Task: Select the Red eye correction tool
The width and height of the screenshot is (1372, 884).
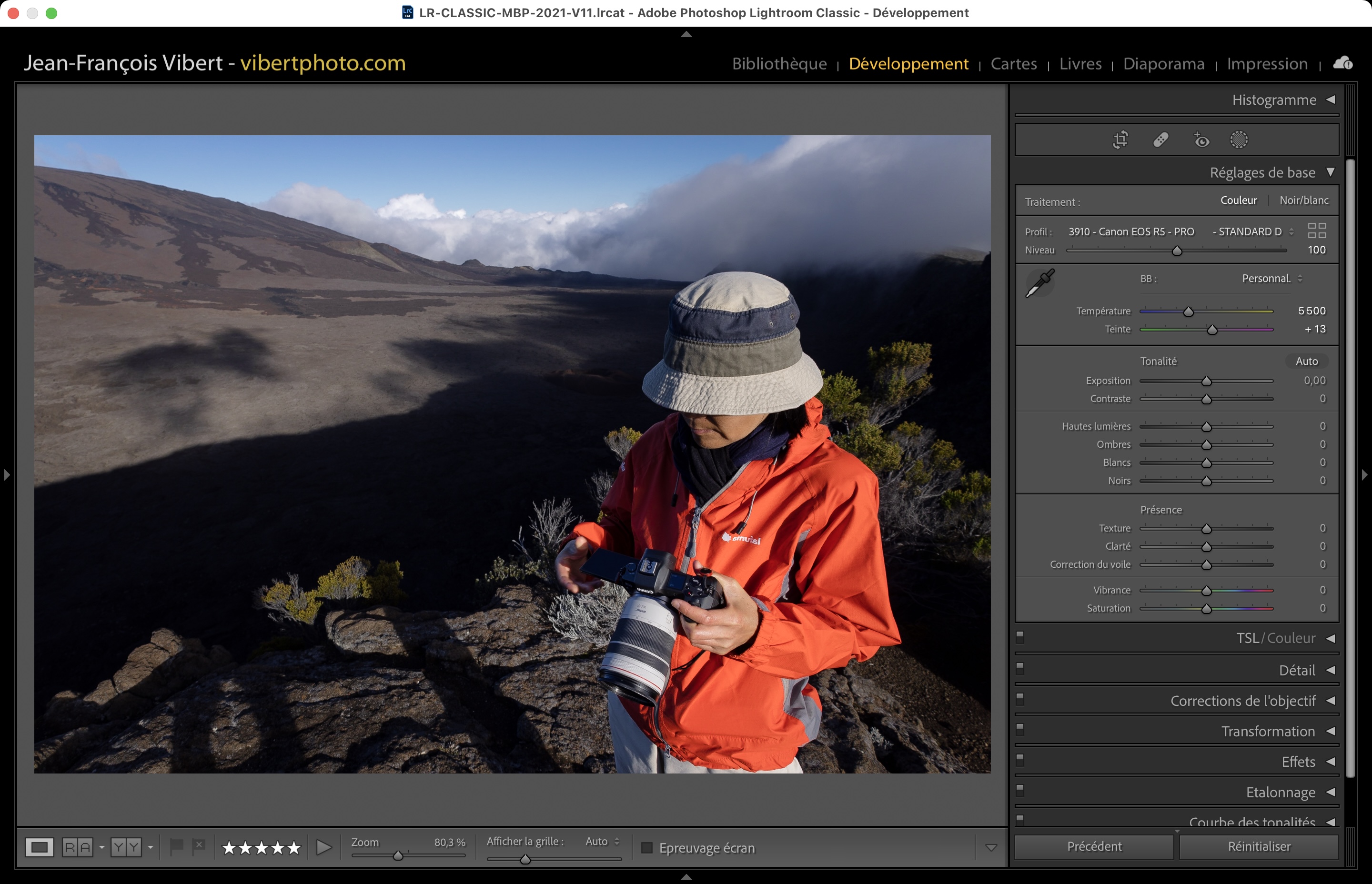Action: pos(1201,140)
